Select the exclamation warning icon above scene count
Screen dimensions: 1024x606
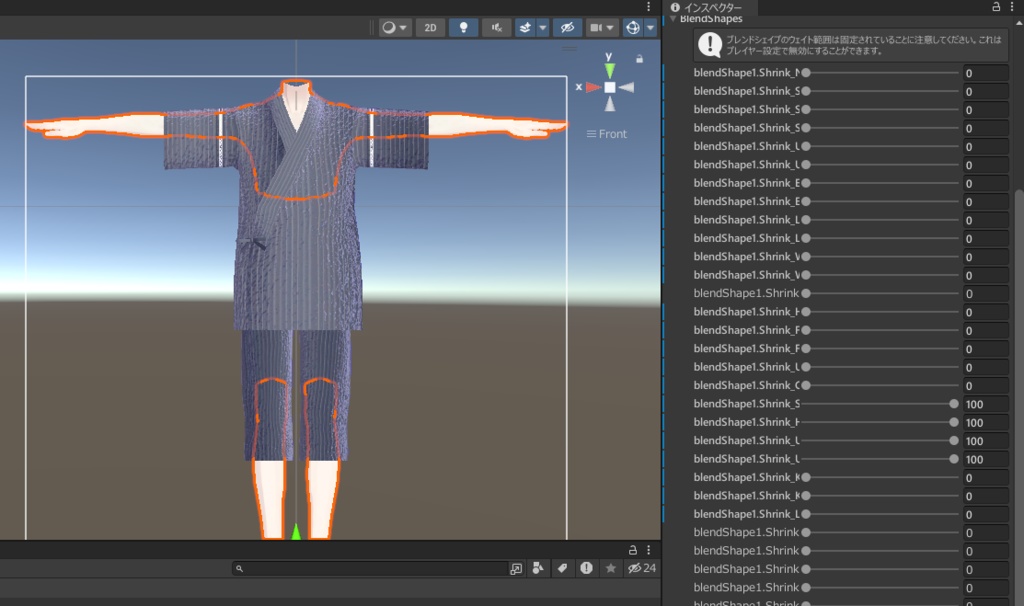(x=588, y=568)
